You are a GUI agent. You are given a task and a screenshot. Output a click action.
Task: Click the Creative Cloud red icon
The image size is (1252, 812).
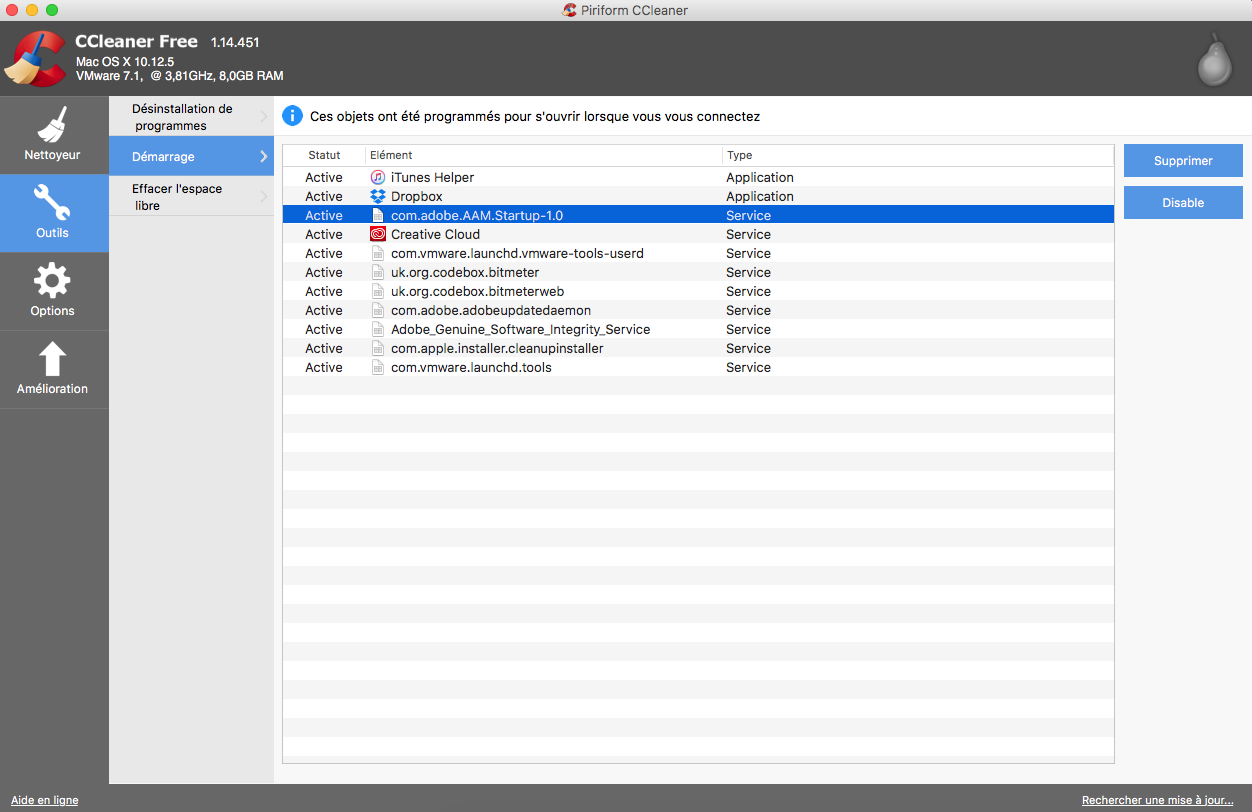coord(378,234)
